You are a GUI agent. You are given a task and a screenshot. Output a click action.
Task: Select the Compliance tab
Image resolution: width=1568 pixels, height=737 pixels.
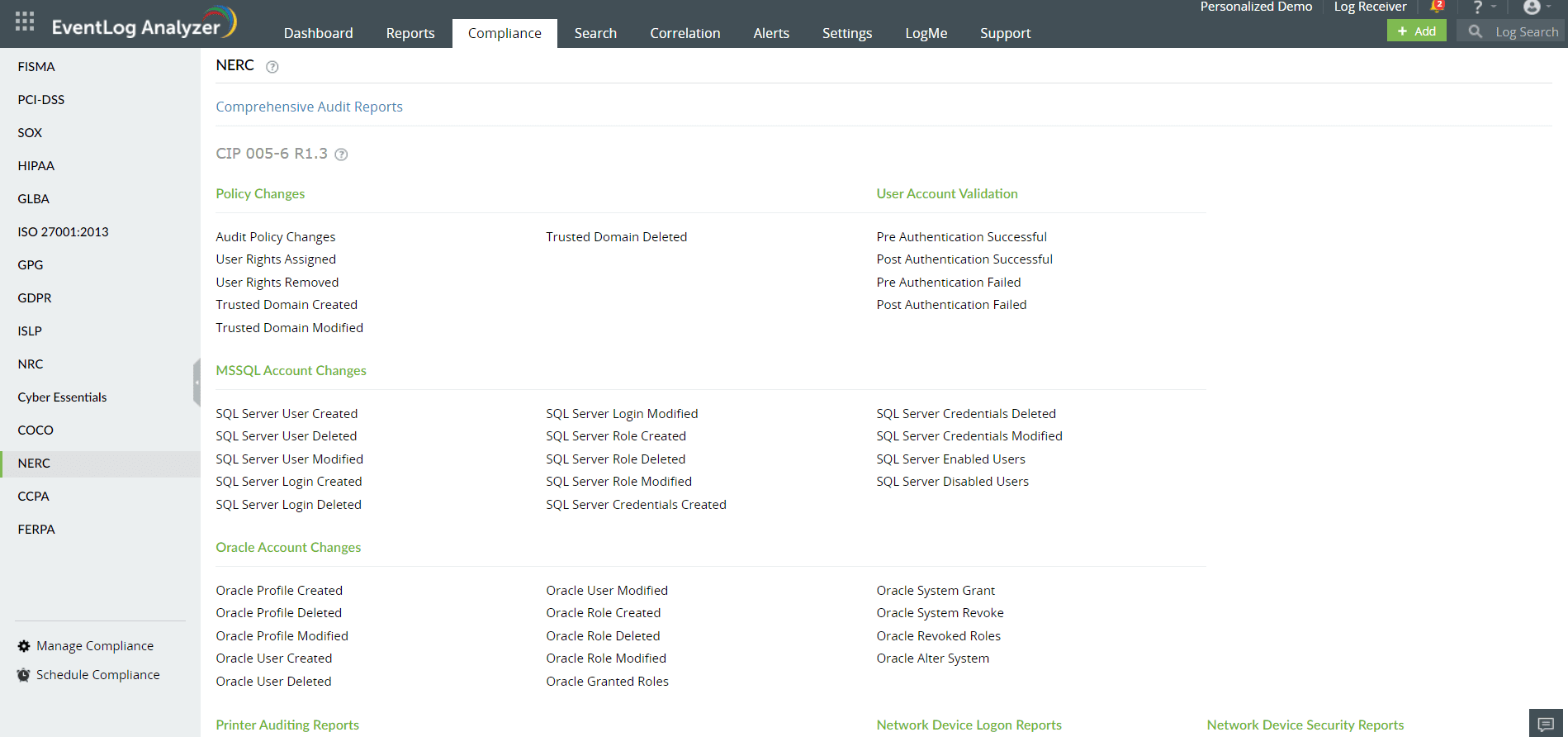click(x=505, y=33)
